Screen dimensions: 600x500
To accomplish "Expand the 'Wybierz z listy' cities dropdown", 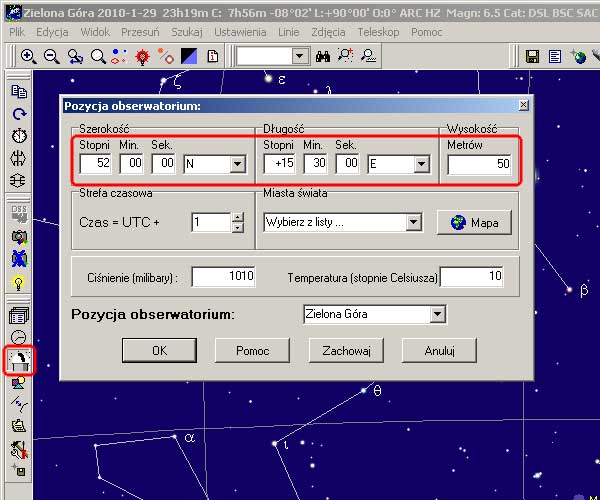I will [413, 222].
